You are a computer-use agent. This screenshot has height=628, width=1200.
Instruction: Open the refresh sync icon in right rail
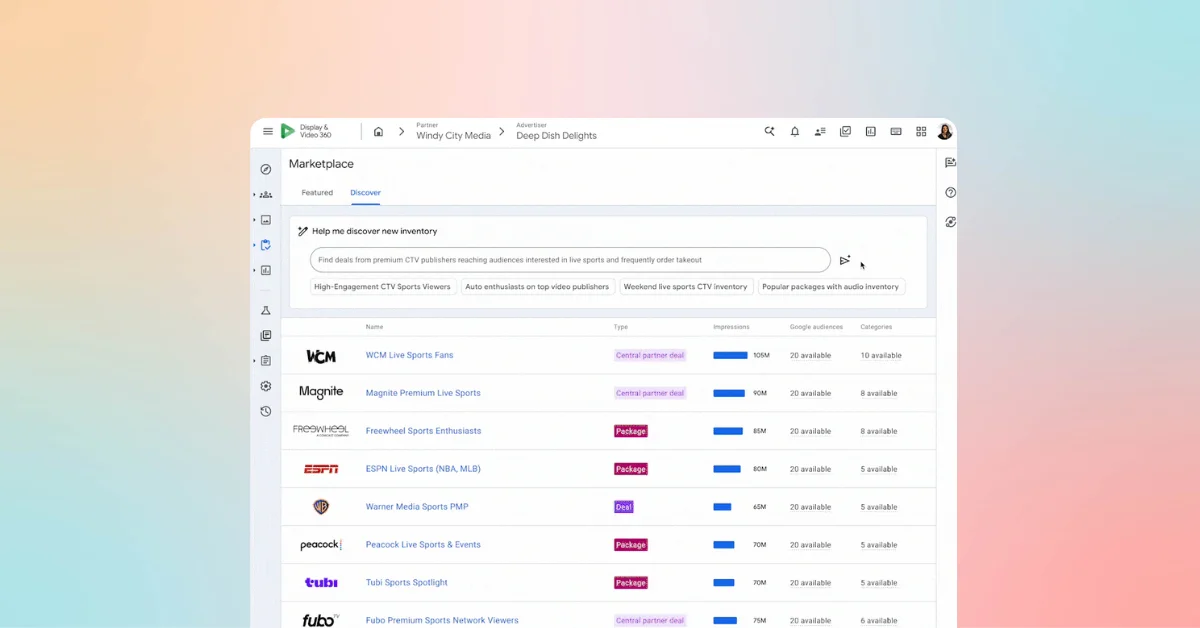[x=950, y=222]
